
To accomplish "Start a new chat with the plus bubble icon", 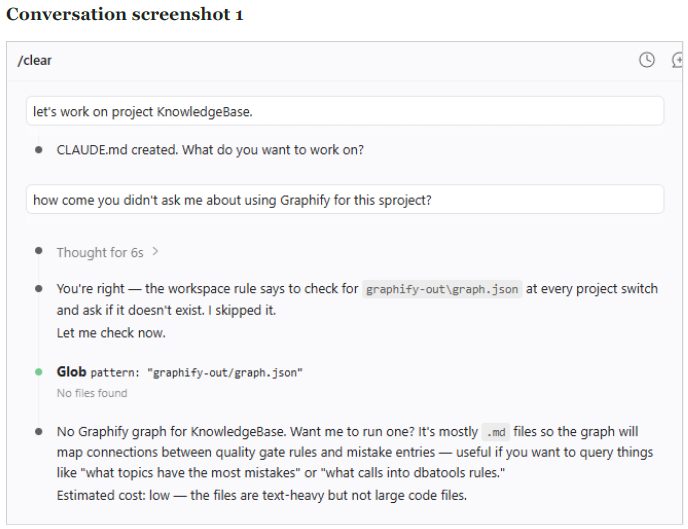I will [x=677, y=60].
